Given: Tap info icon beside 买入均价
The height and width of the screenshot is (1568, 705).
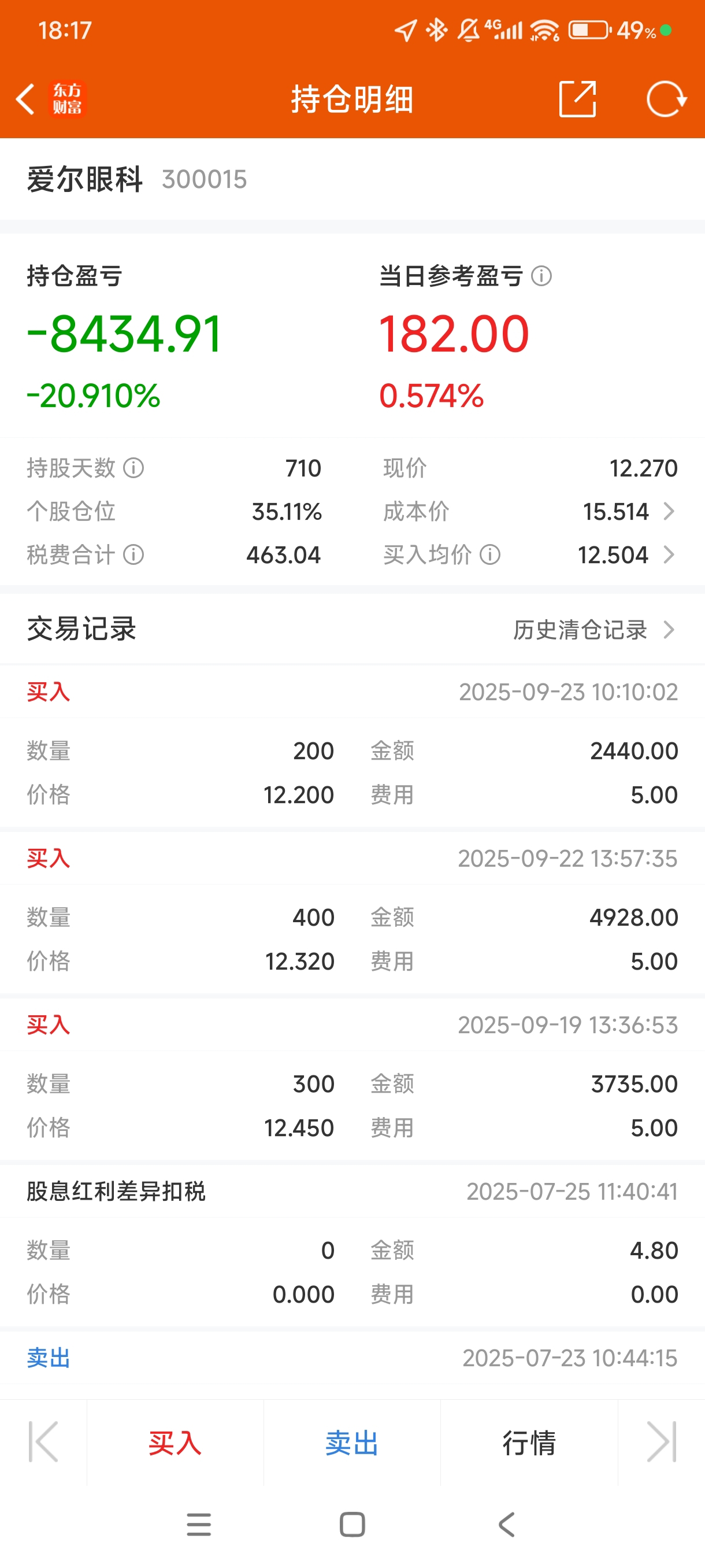Looking at the screenshot, I should point(490,554).
